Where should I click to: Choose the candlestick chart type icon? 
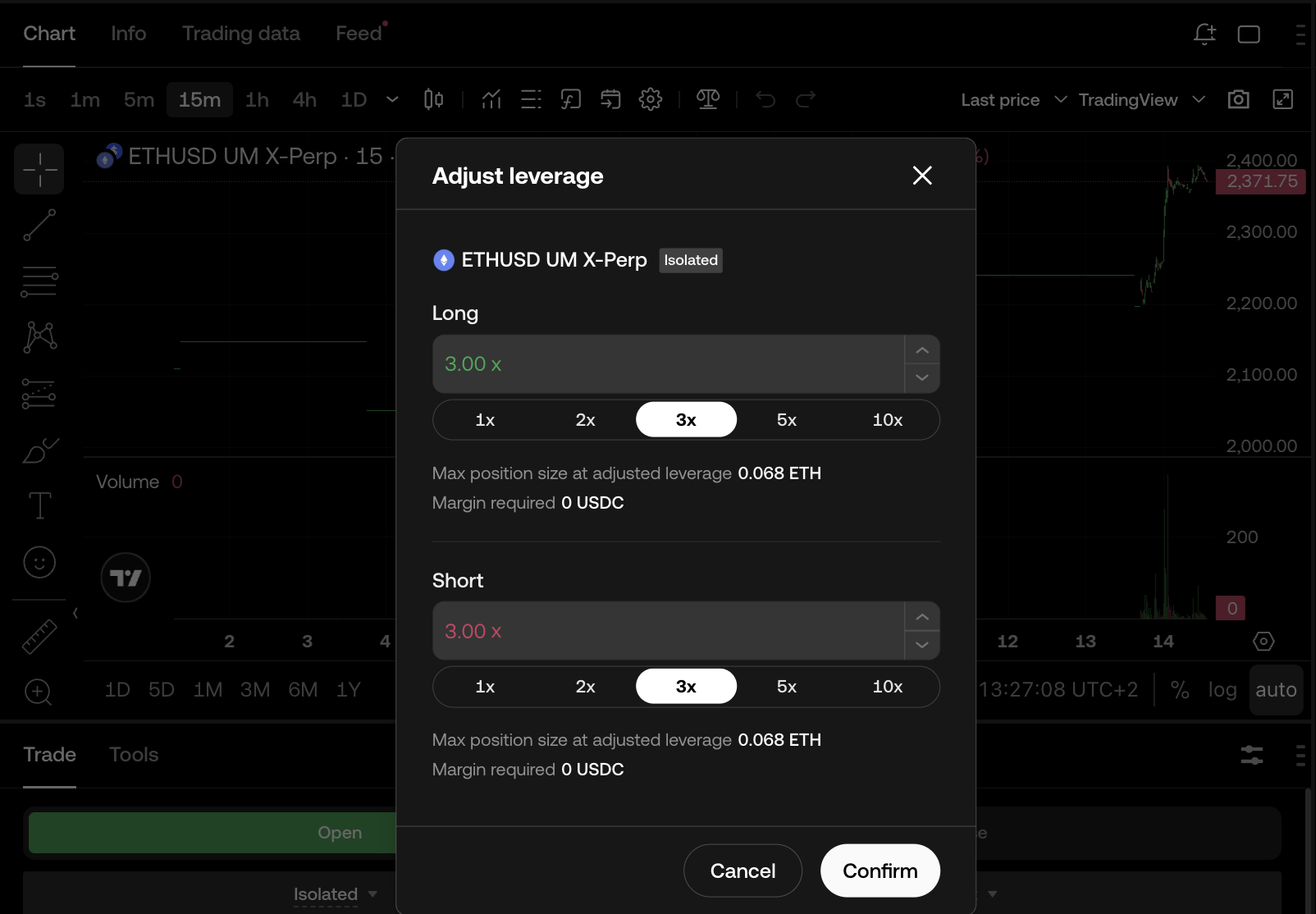tap(433, 99)
